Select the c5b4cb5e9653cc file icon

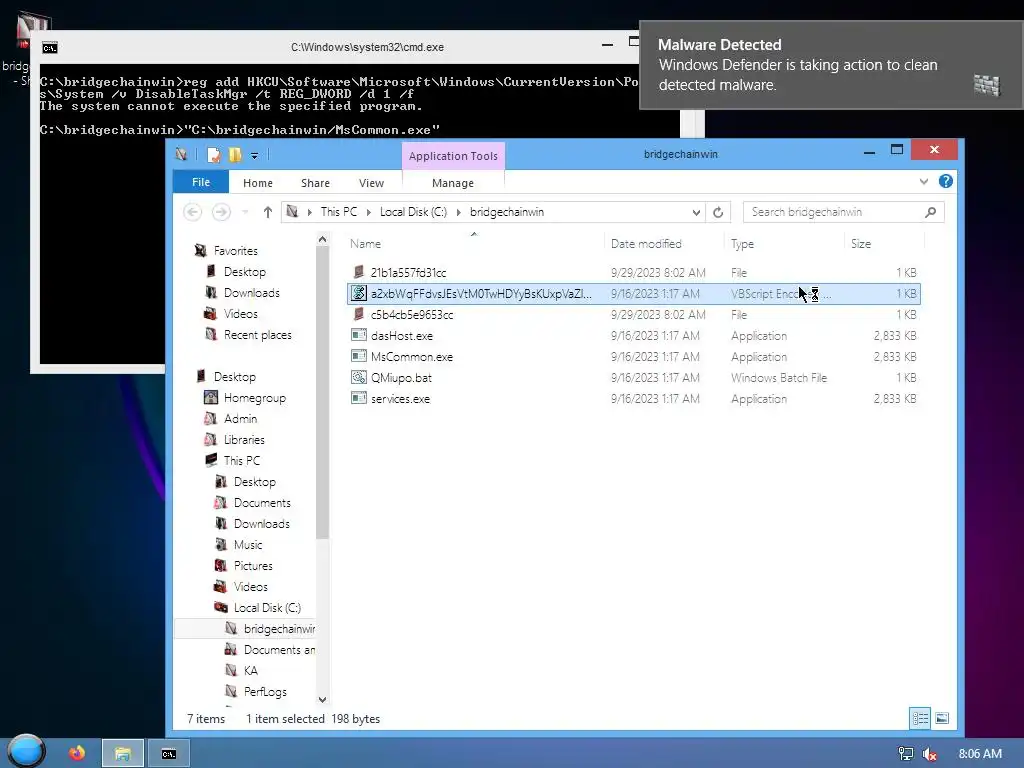(359, 314)
